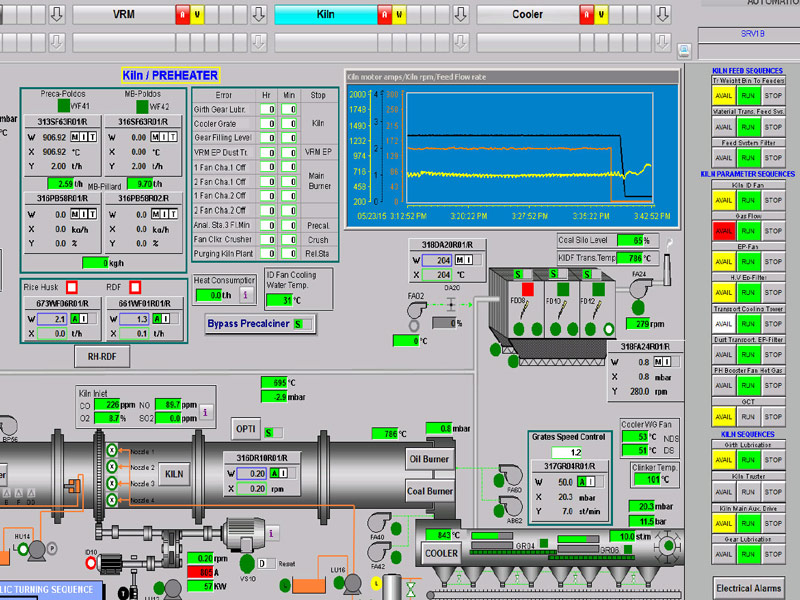The height and width of the screenshot is (600, 800).
Task: Toggle the Bypass Precalciner S switch
Action: 297,324
